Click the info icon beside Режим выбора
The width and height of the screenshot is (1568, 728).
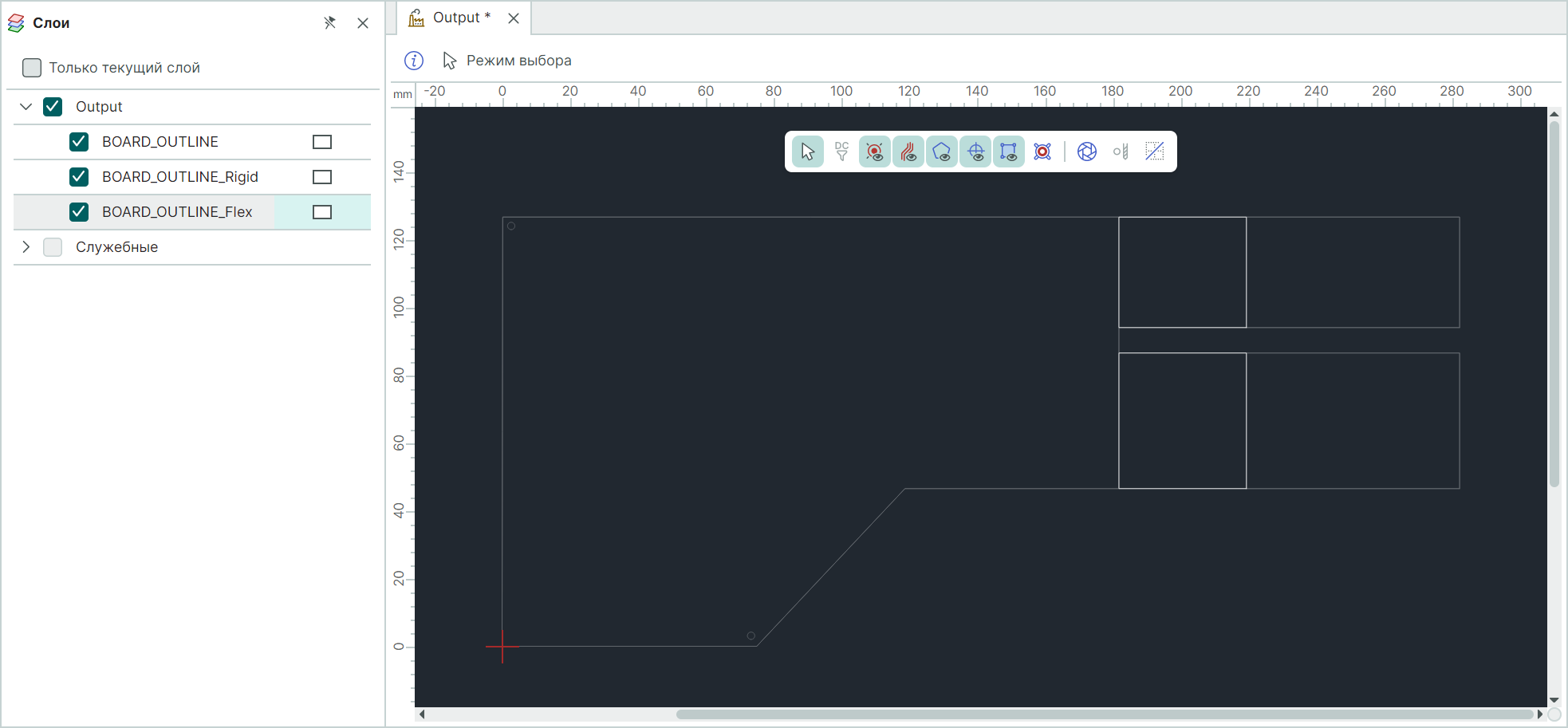(x=414, y=61)
